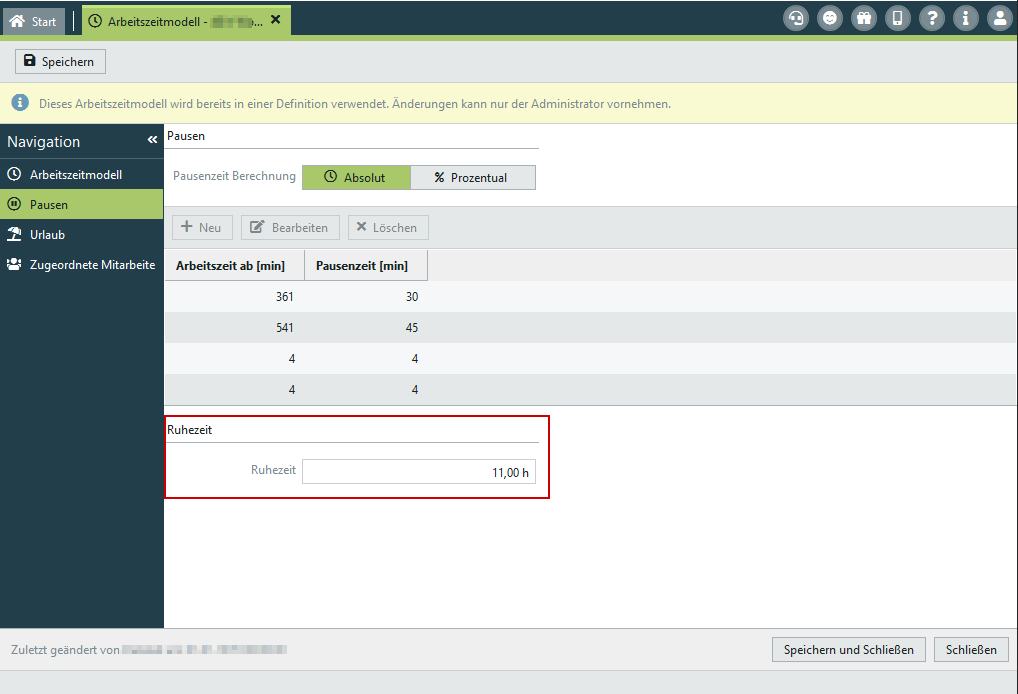The width and height of the screenshot is (1018, 694).
Task: Click the Speichern button
Action: [x=60, y=61]
